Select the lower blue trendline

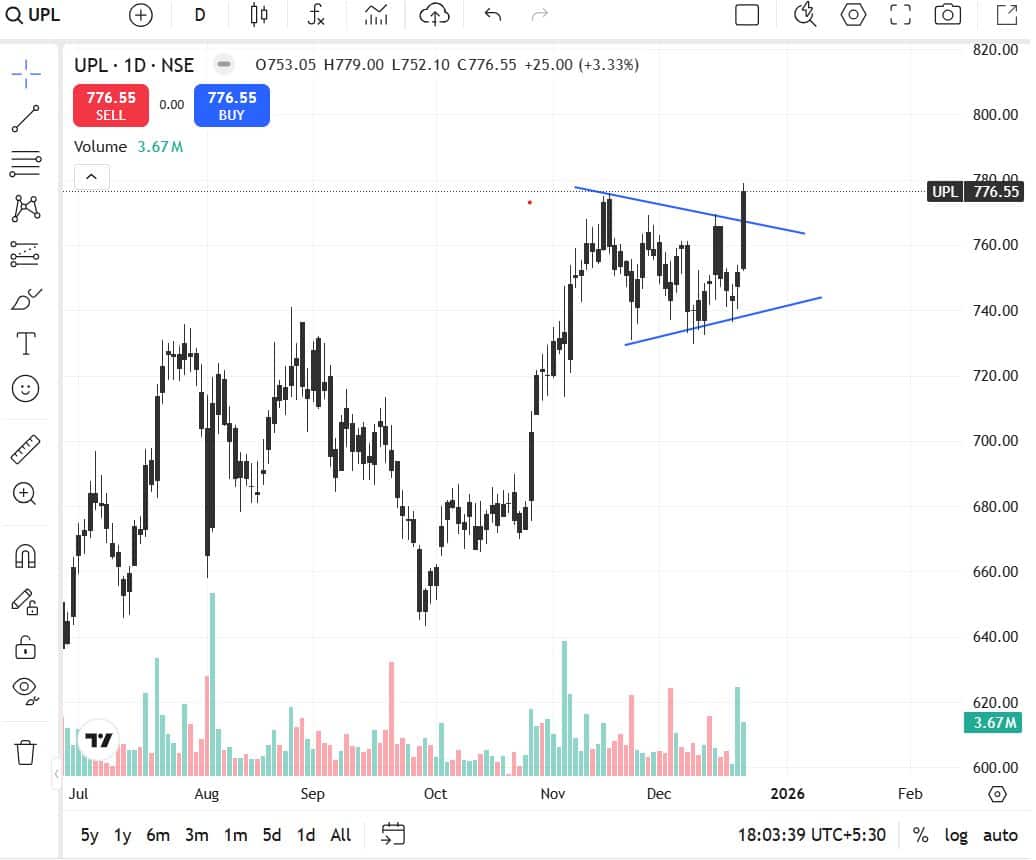[x=723, y=321]
